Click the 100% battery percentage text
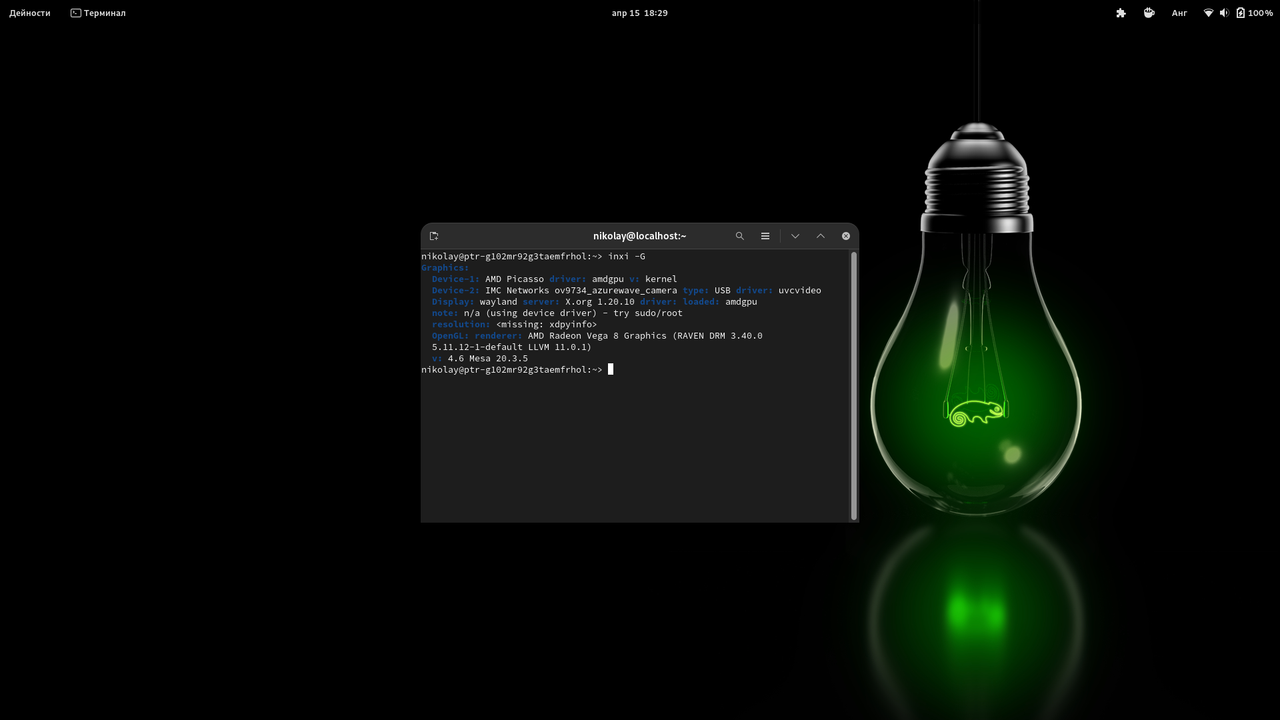1280x720 pixels. pos(1261,13)
